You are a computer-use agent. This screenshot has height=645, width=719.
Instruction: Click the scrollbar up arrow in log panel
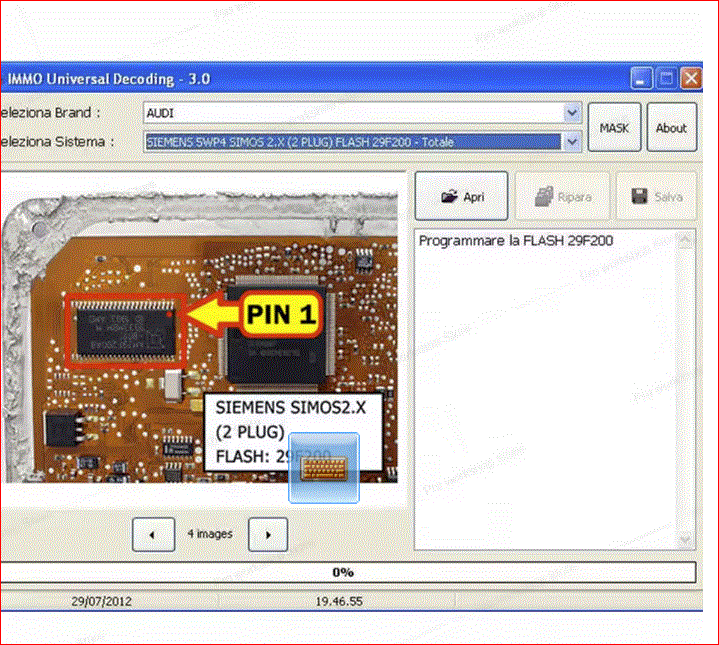tap(686, 239)
